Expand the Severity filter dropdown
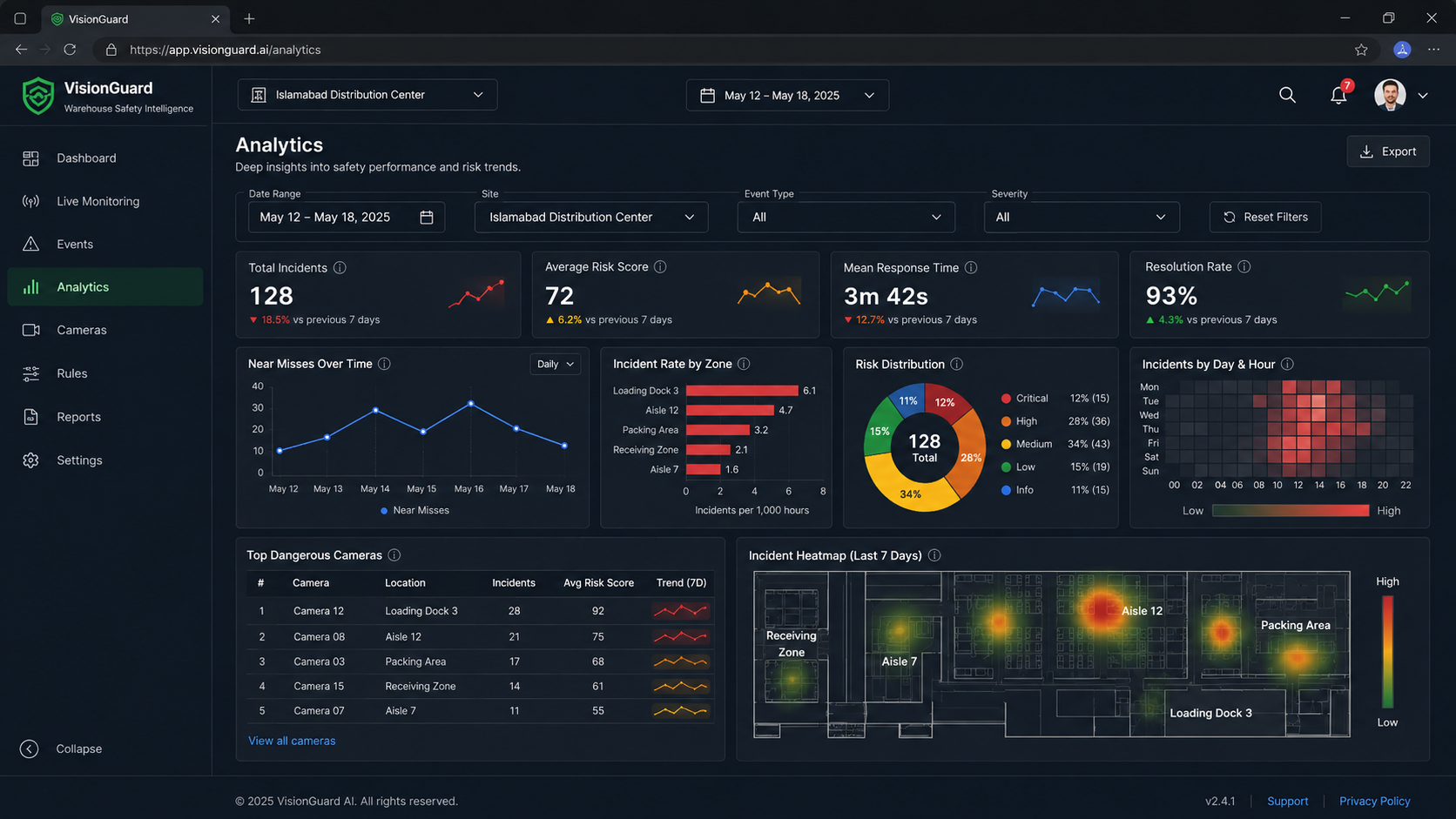 tap(1082, 217)
